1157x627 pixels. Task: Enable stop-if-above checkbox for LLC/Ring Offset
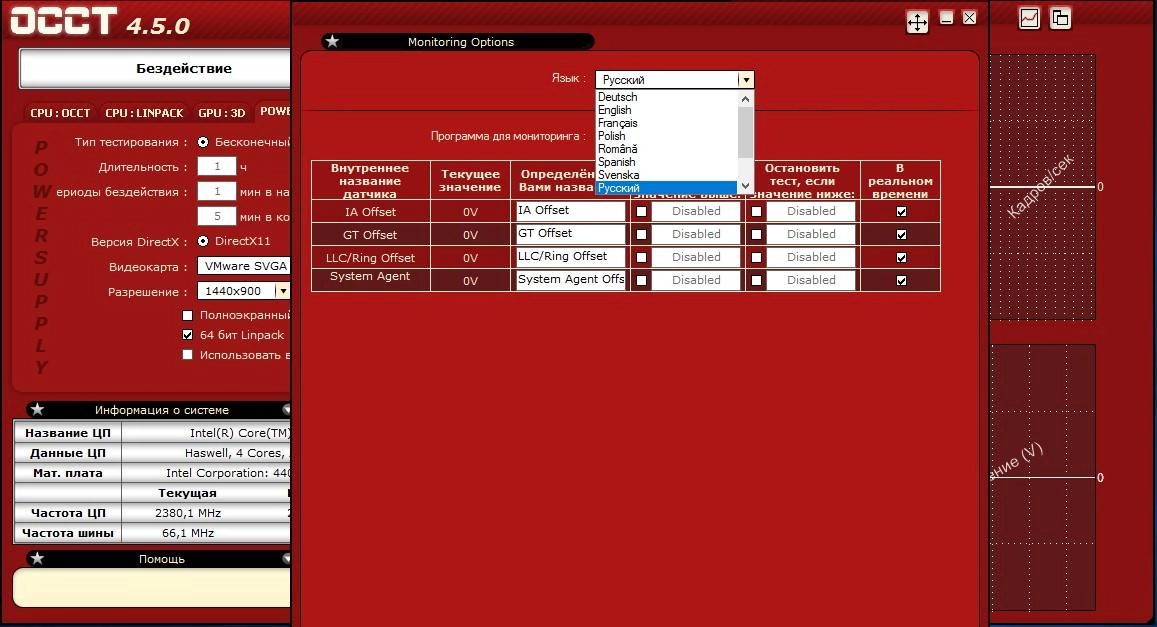[x=641, y=257]
